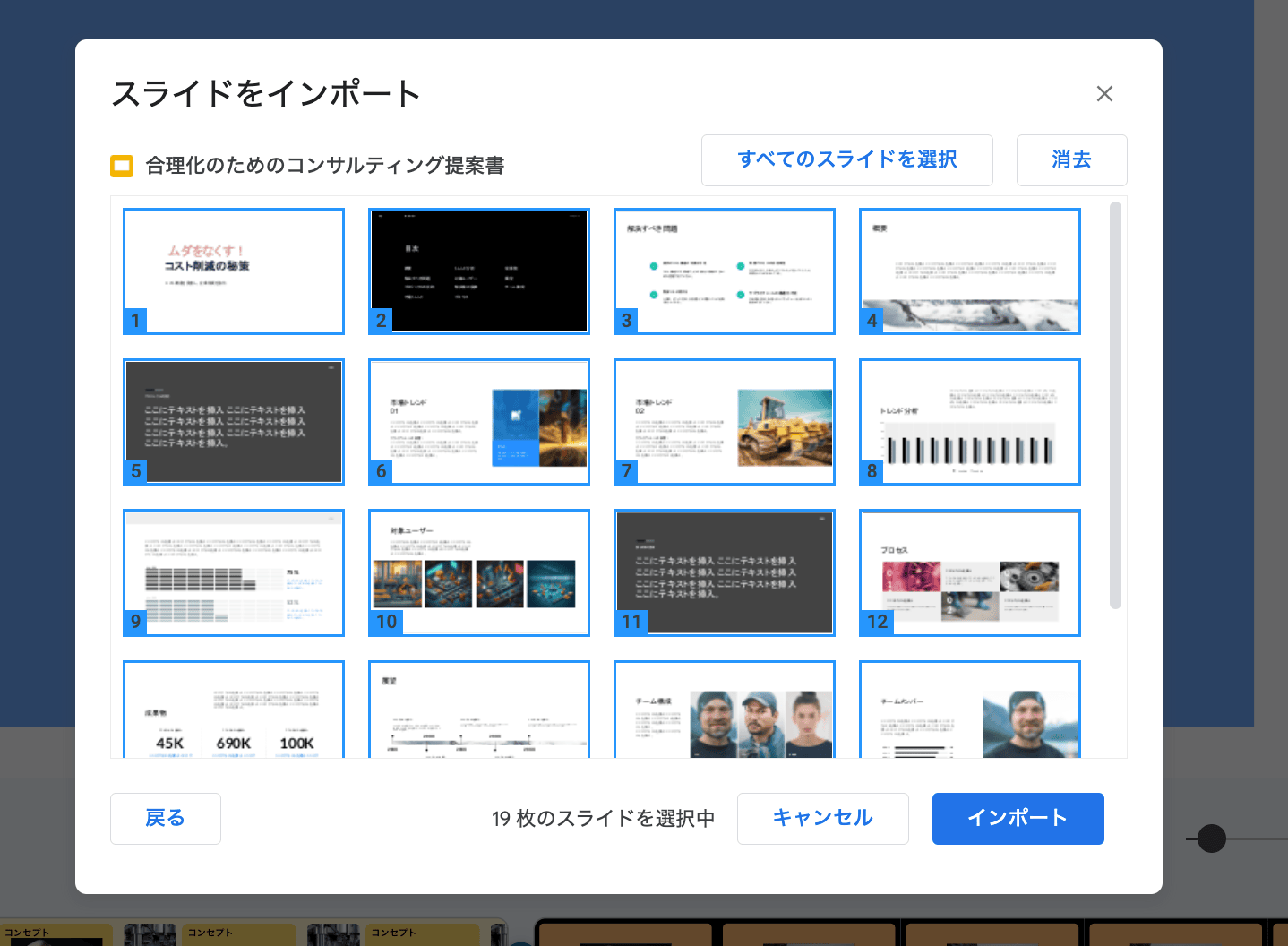Cancel with the キャンセル button

[822, 818]
